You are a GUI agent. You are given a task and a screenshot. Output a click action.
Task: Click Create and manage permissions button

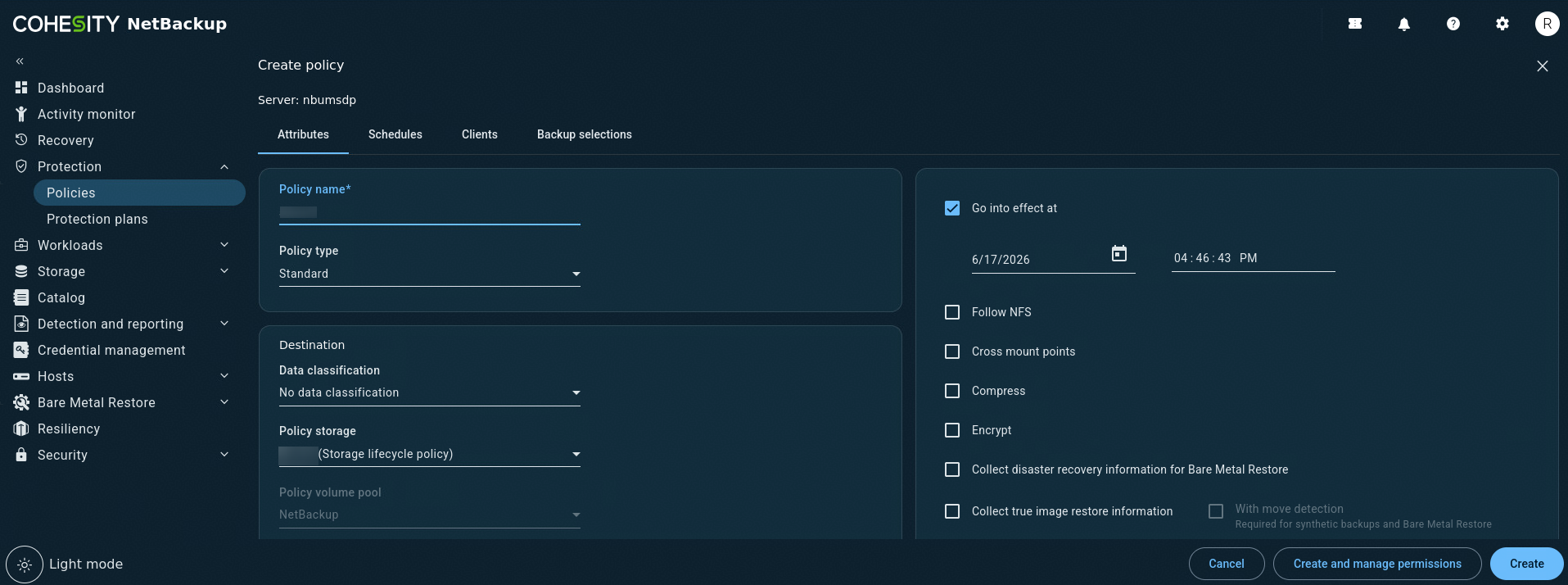coord(1377,564)
